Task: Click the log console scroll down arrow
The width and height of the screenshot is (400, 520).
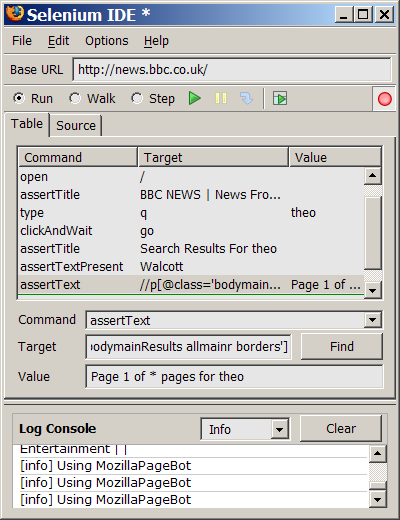Action: pos(378,499)
